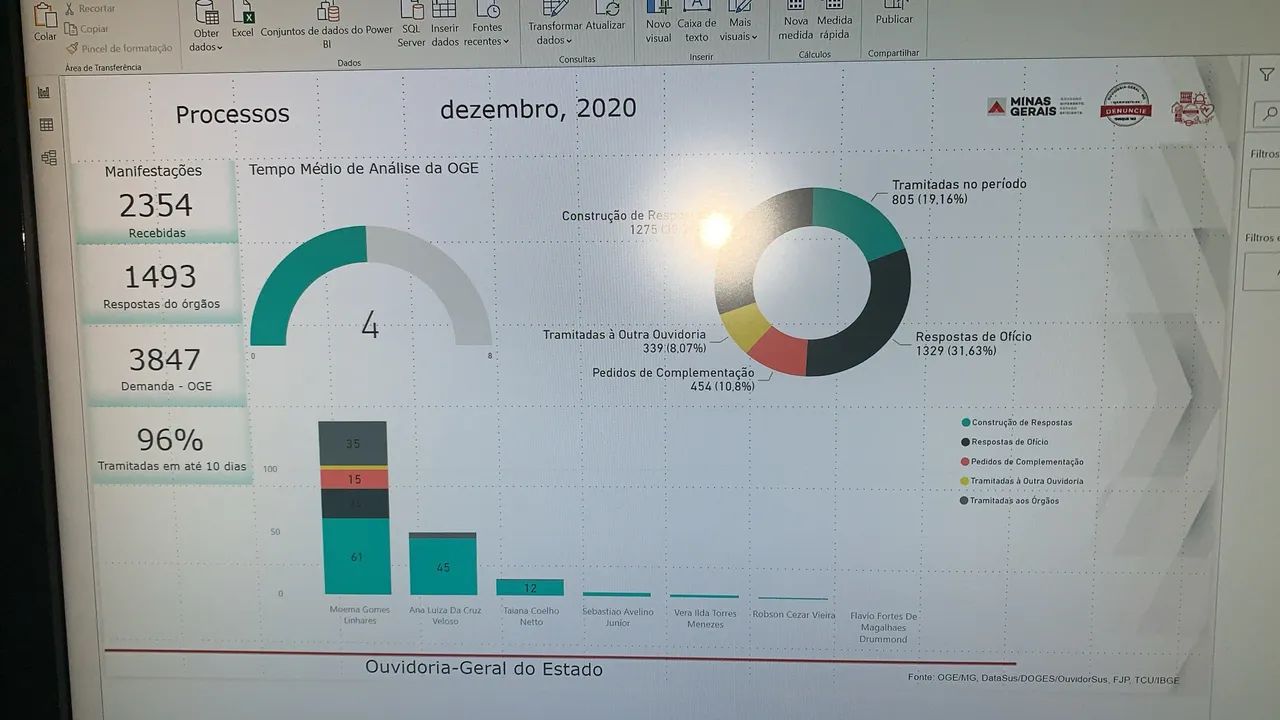The width and height of the screenshot is (1280, 720).
Task: Click the Tramitadas à Outra Ouvidoria legend item
Action: pos(1022,481)
